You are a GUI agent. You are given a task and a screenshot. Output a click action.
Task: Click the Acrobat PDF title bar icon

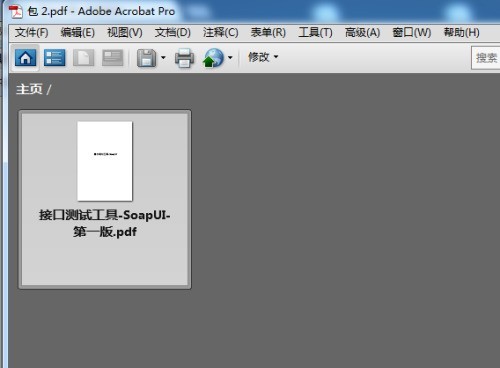(16, 11)
